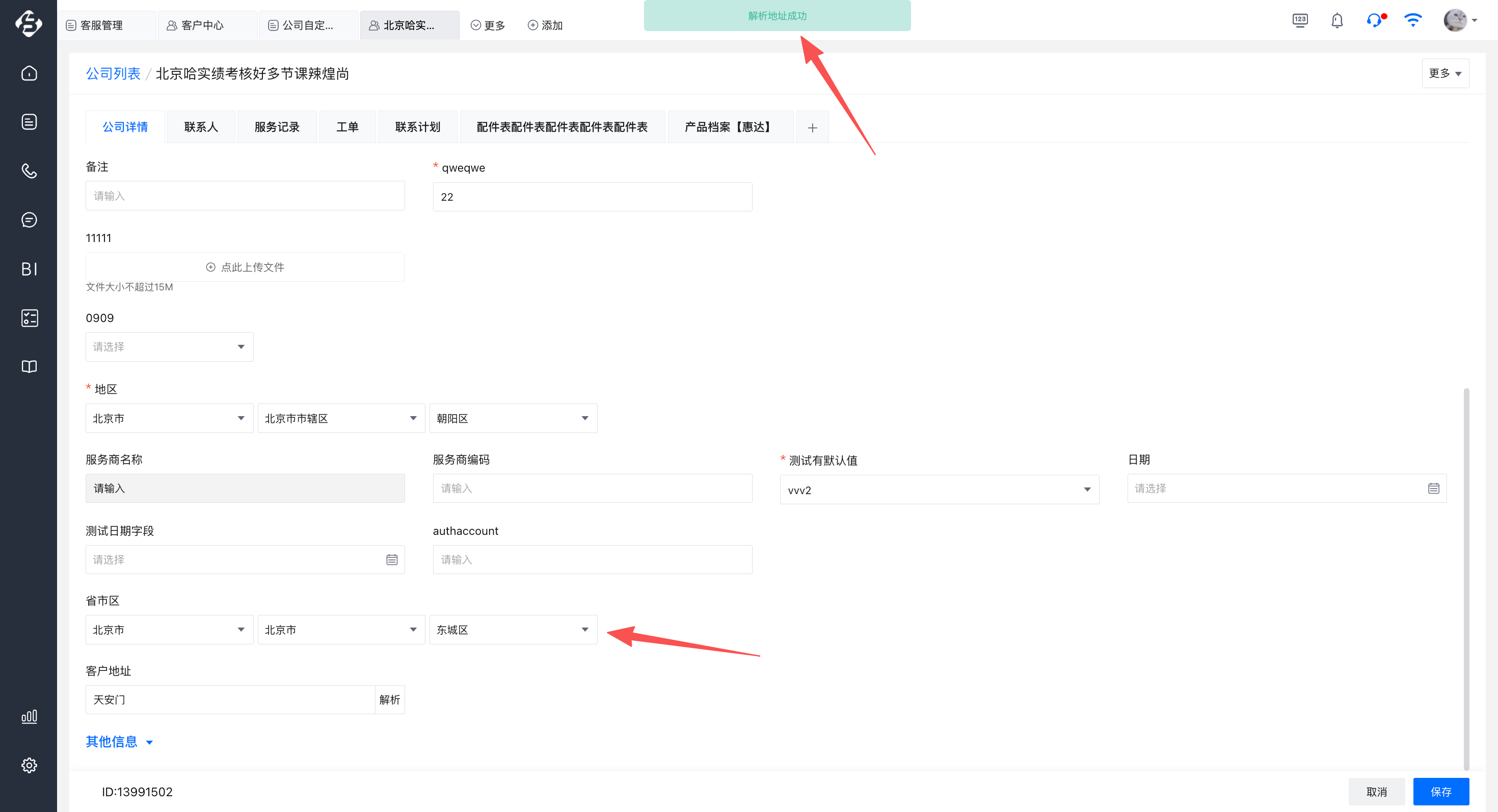Open the 东城区 dropdown under 省市区
The width and height of the screenshot is (1498, 812).
[513, 630]
